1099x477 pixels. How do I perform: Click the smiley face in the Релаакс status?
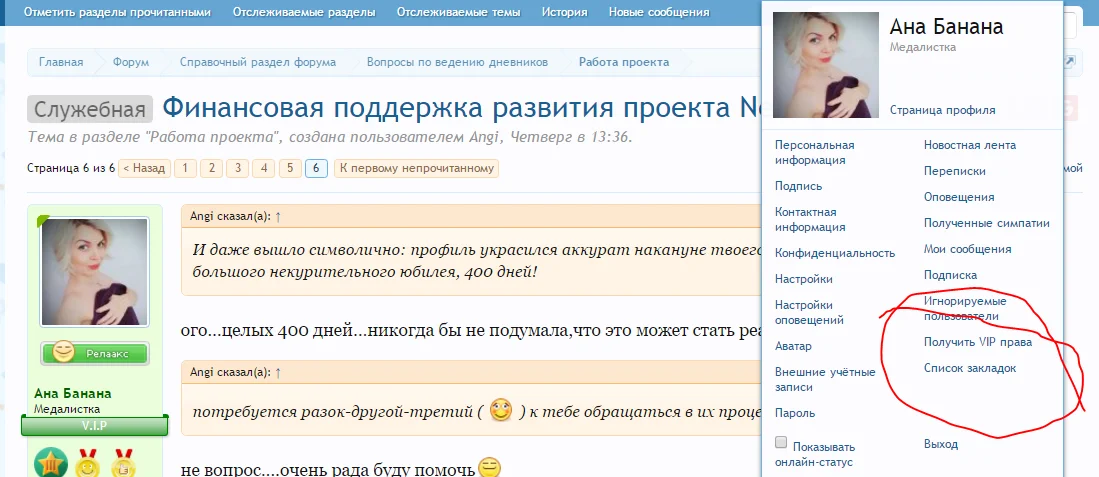[x=63, y=354]
